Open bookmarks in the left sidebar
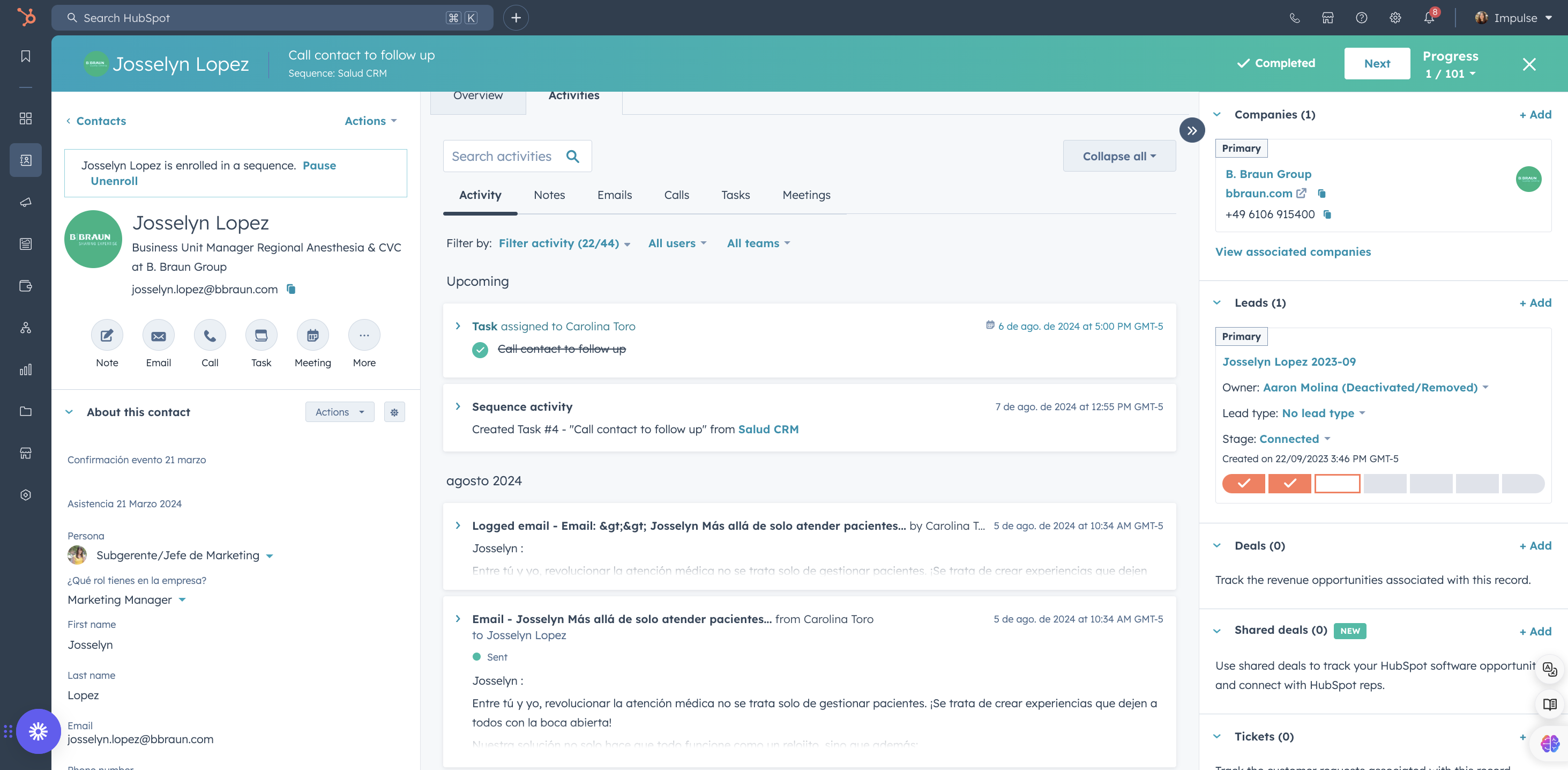The image size is (1568, 770). coord(26,56)
